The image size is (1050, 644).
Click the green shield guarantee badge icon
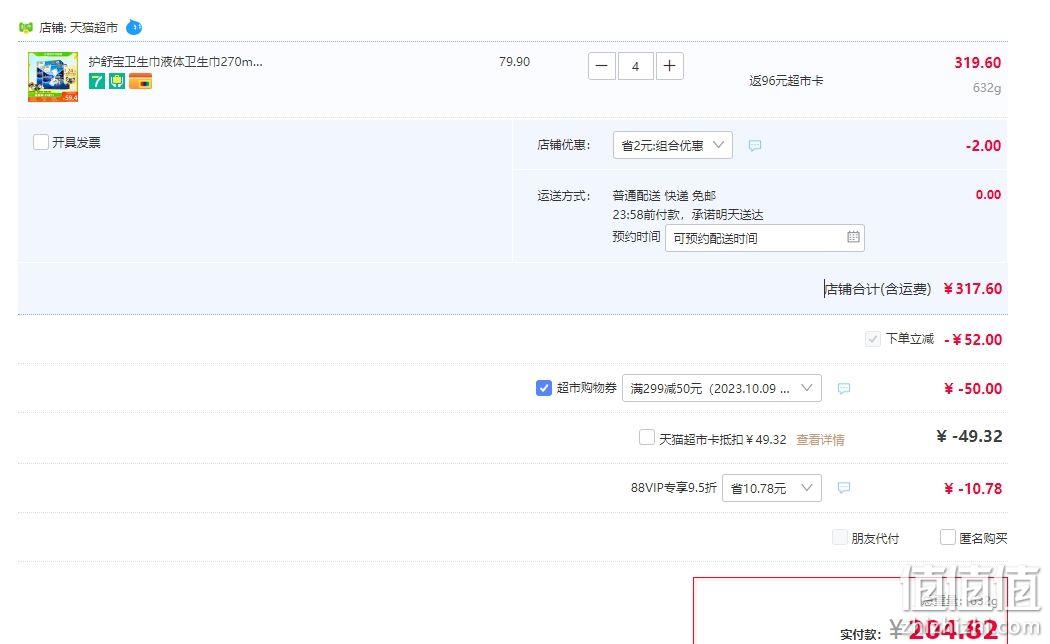117,82
